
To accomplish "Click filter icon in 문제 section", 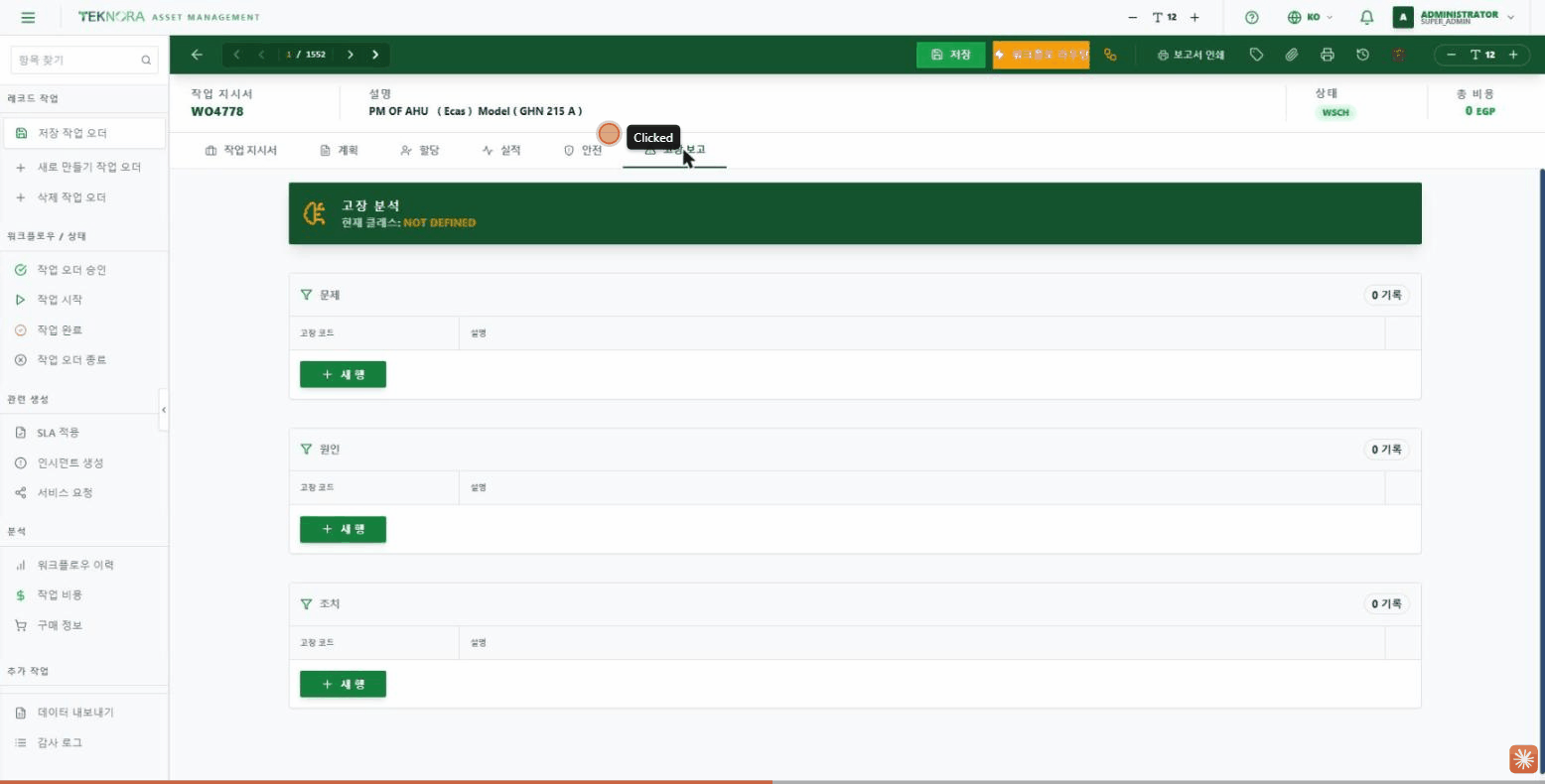I will click(306, 295).
